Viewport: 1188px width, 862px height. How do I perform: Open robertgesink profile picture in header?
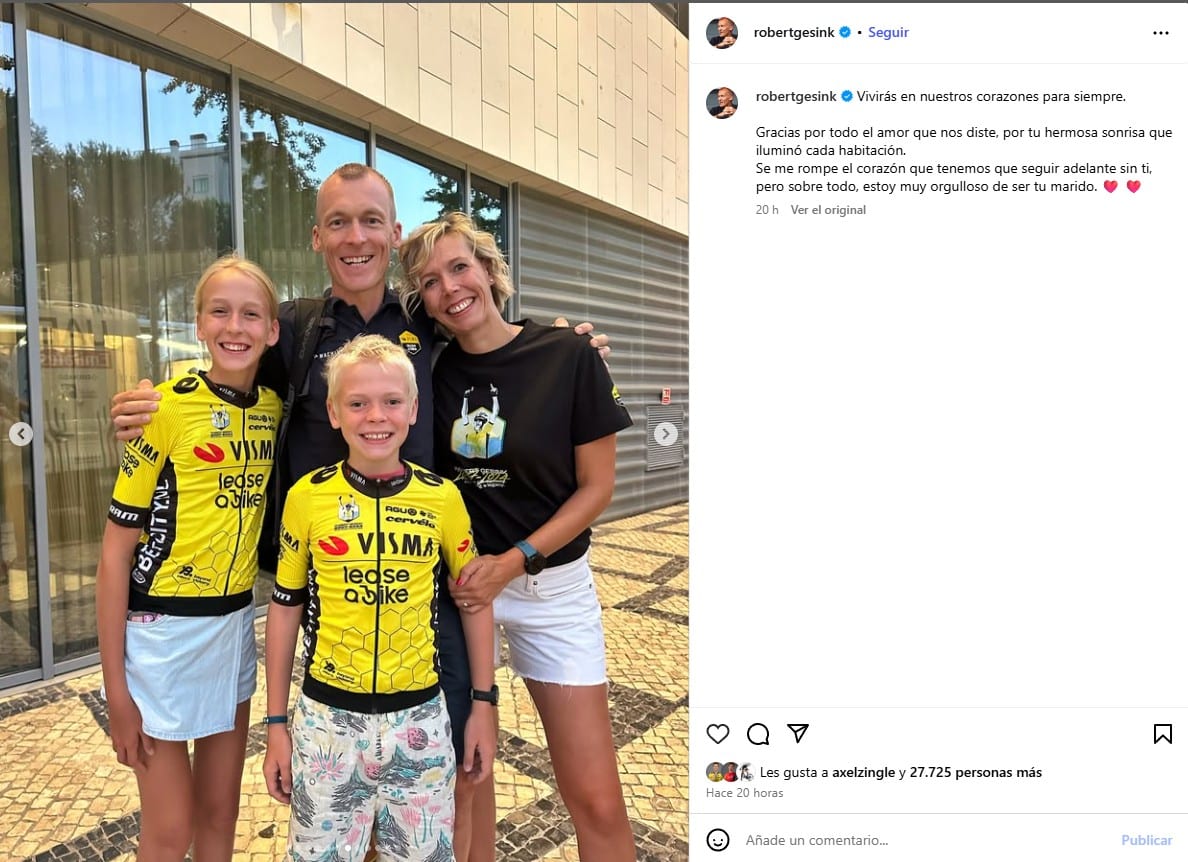(x=721, y=33)
